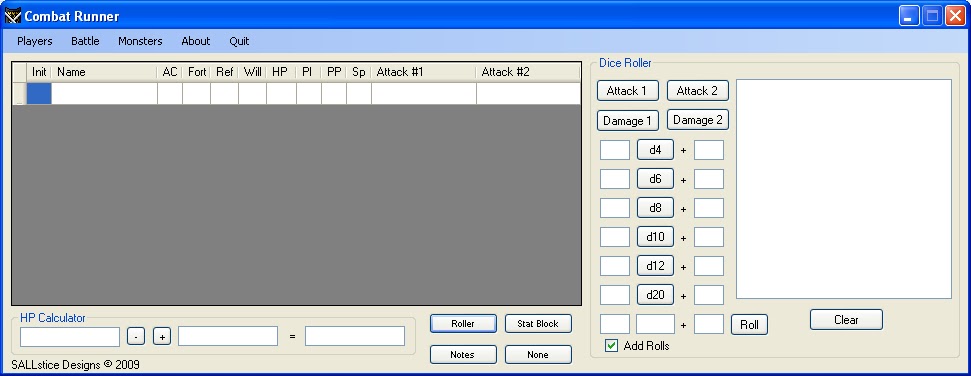Click the d8 dice count field

pyautogui.click(x=615, y=208)
